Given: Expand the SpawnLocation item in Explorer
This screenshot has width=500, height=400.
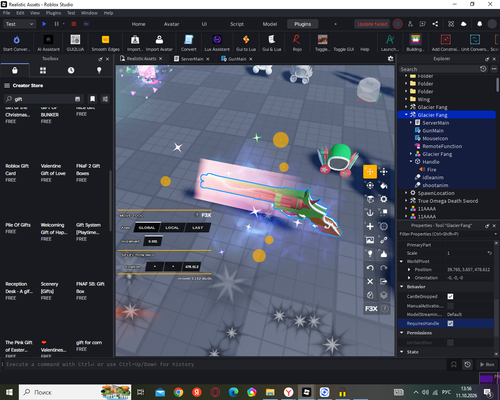Looking at the screenshot, I should point(406,193).
